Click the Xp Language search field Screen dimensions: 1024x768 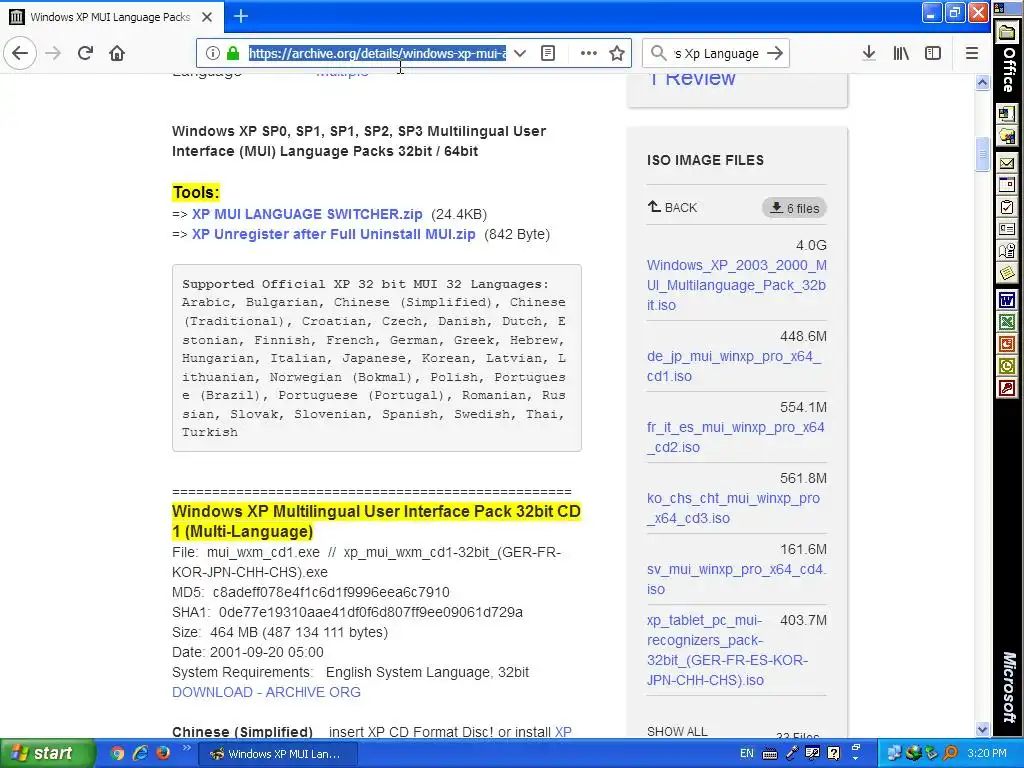[x=716, y=53]
